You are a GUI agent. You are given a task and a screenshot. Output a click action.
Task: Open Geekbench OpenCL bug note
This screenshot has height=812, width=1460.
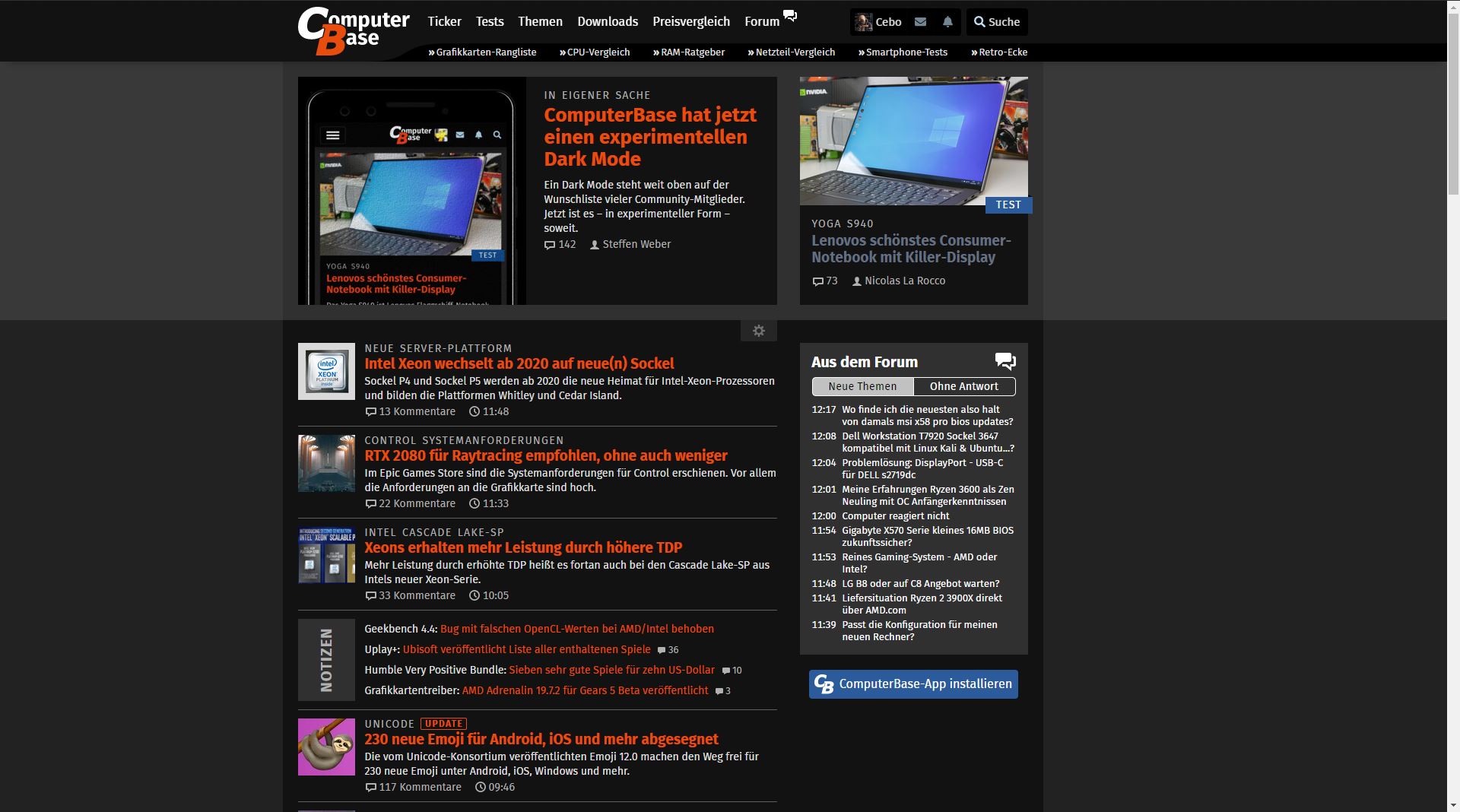577,629
